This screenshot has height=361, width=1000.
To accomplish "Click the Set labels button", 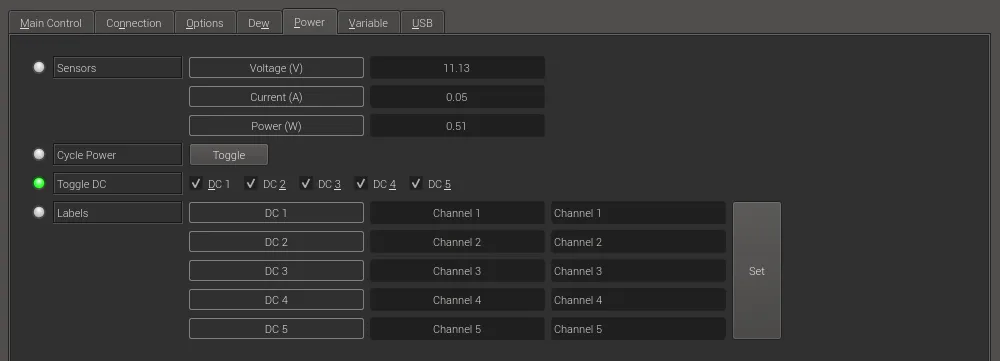I will tap(756, 270).
